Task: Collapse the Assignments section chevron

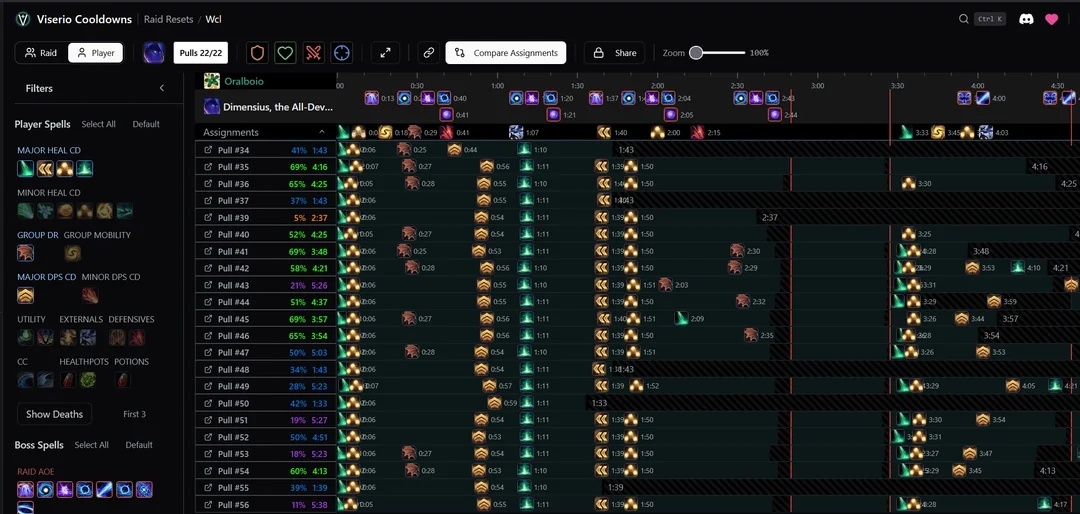Action: click(x=322, y=132)
